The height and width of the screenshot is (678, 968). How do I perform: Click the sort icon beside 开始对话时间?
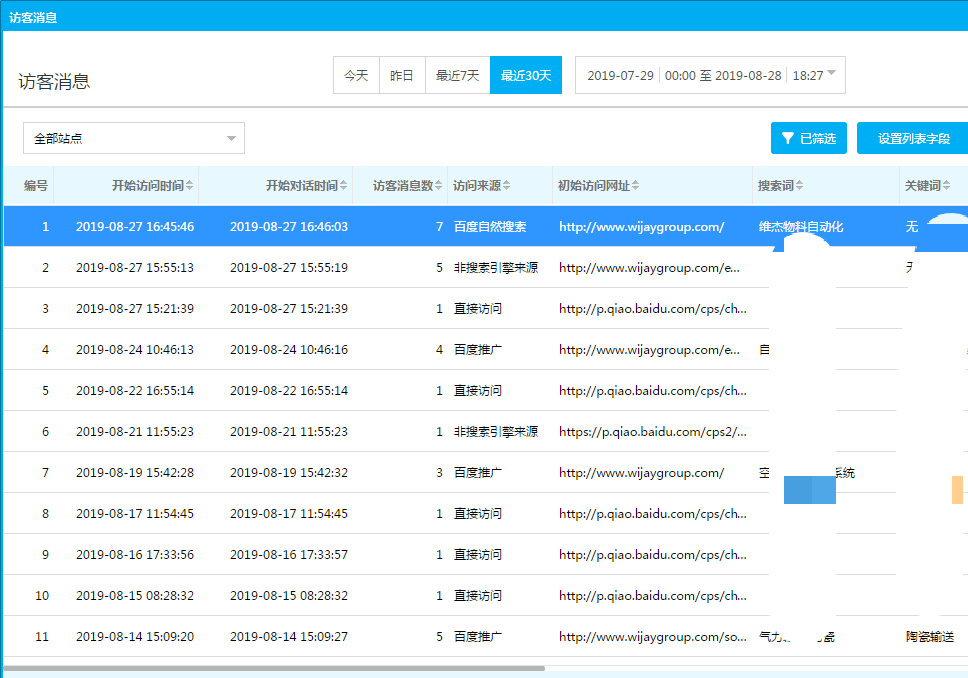click(x=344, y=186)
